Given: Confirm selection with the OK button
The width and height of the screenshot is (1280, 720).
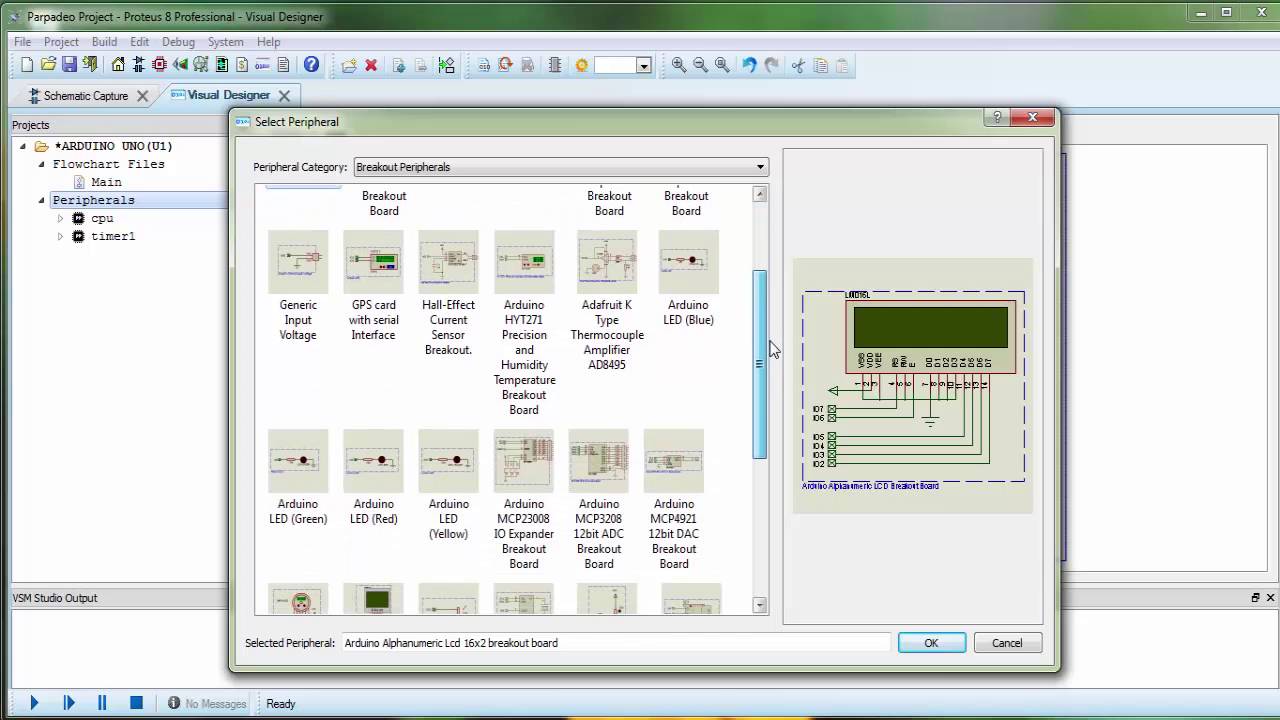Looking at the screenshot, I should point(931,643).
